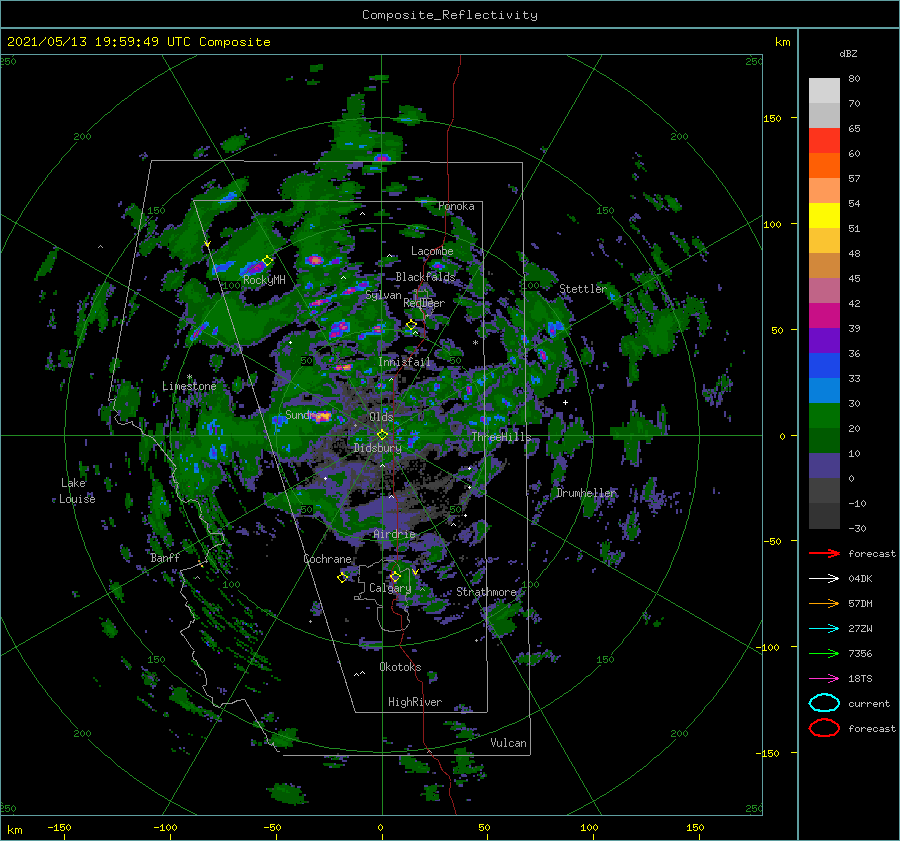Click the Composite_Reflectivity title

449,15
